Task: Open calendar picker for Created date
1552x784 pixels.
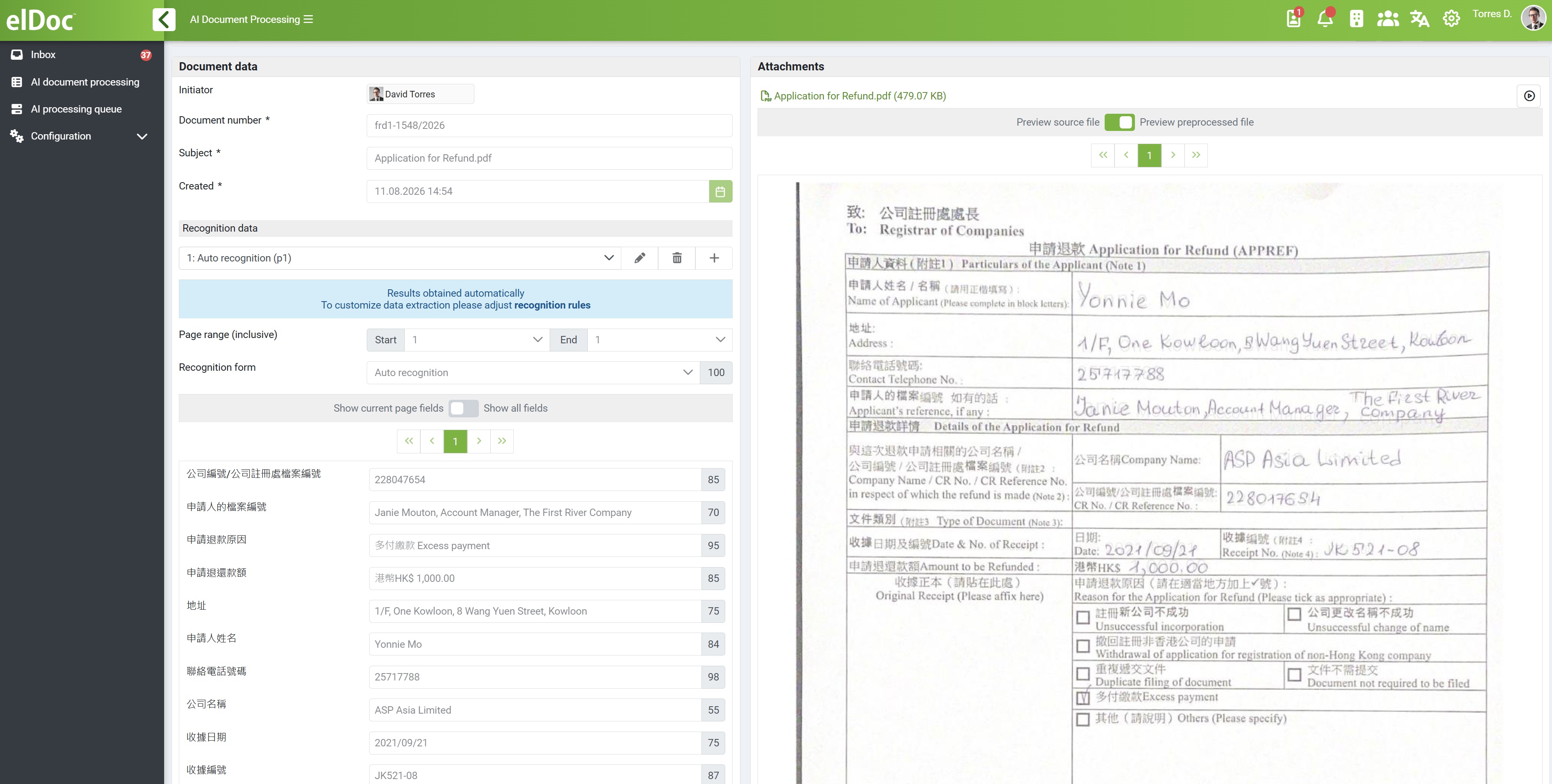Action: 720,191
